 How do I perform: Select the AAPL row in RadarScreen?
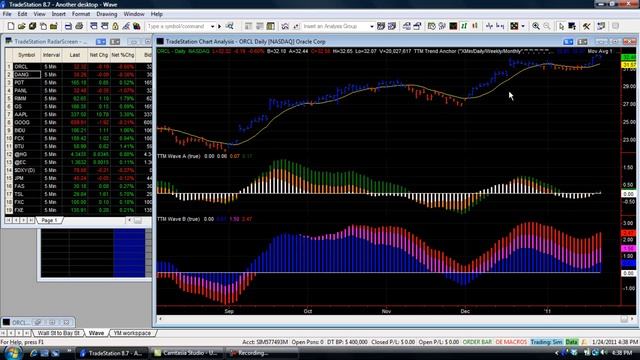pyautogui.click(x=78, y=115)
